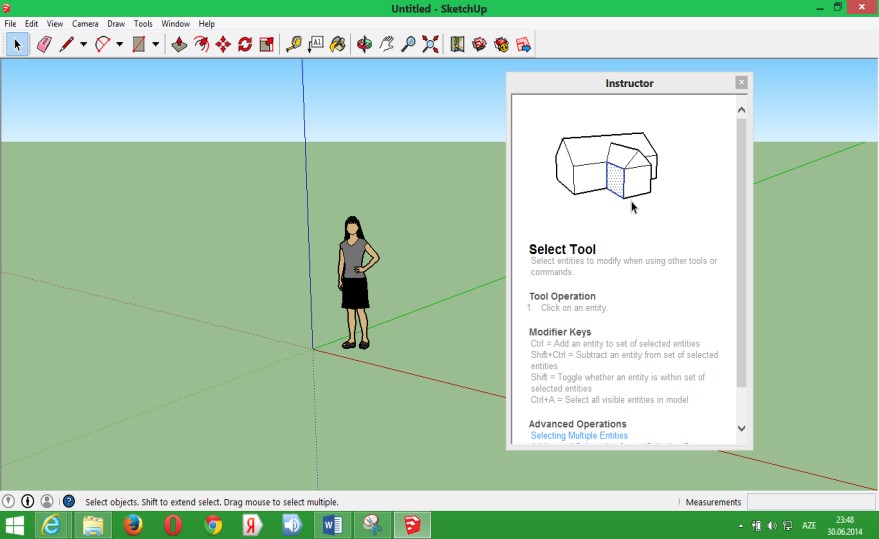This screenshot has width=879, height=539.
Task: Click the AZE language indicator
Action: coord(809,526)
